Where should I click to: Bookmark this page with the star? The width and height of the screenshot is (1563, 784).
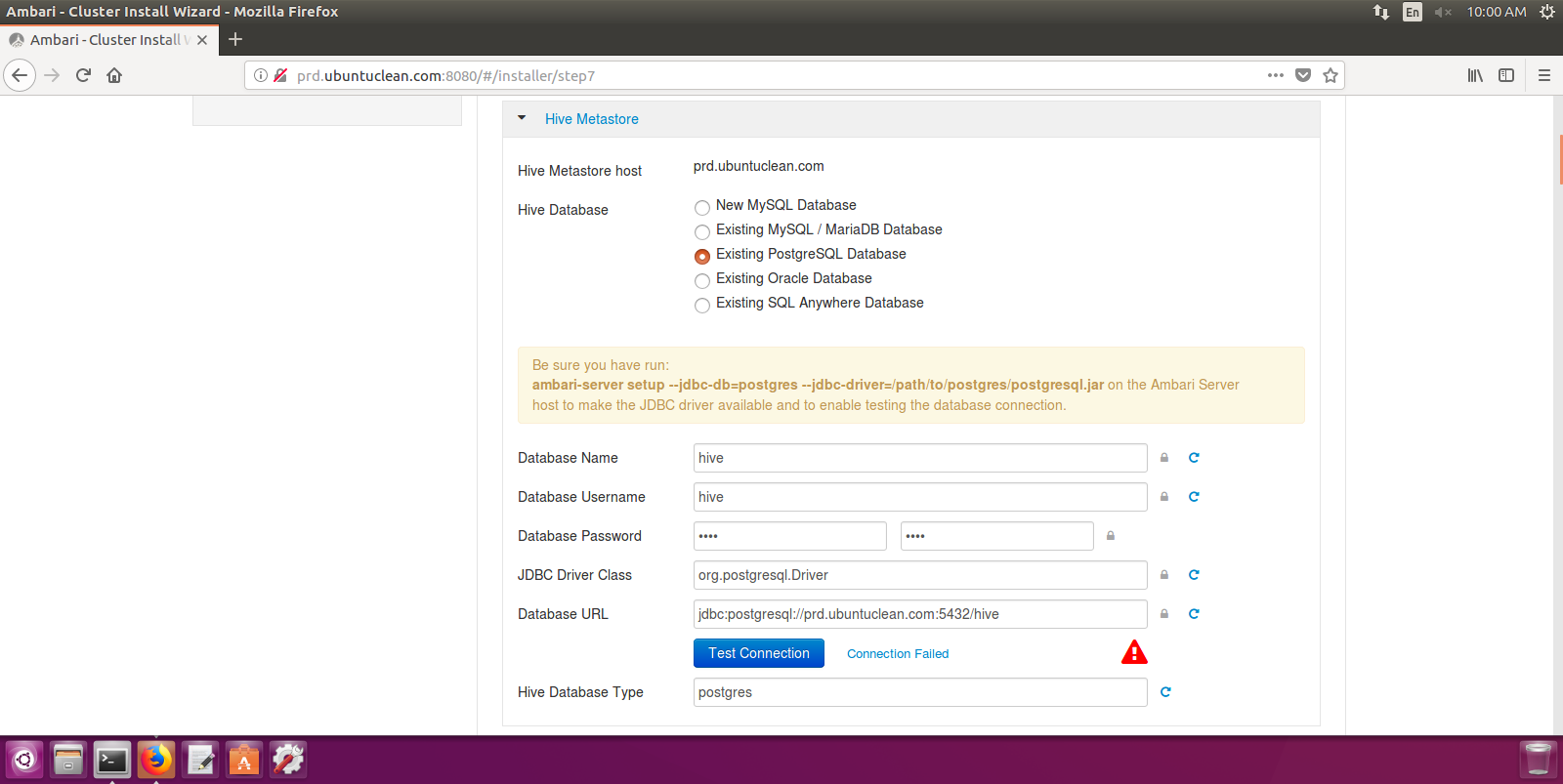click(x=1331, y=75)
